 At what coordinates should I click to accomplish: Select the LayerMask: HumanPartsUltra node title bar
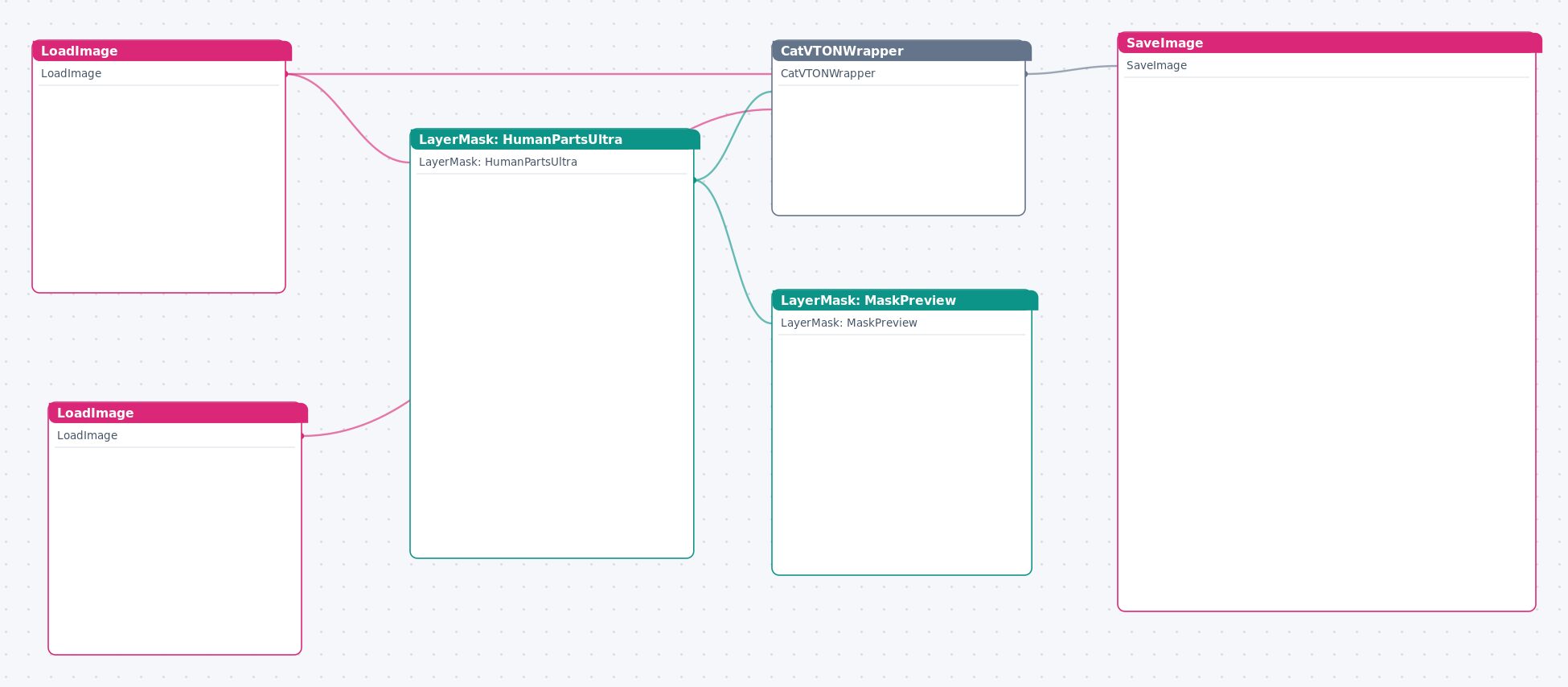coord(555,139)
